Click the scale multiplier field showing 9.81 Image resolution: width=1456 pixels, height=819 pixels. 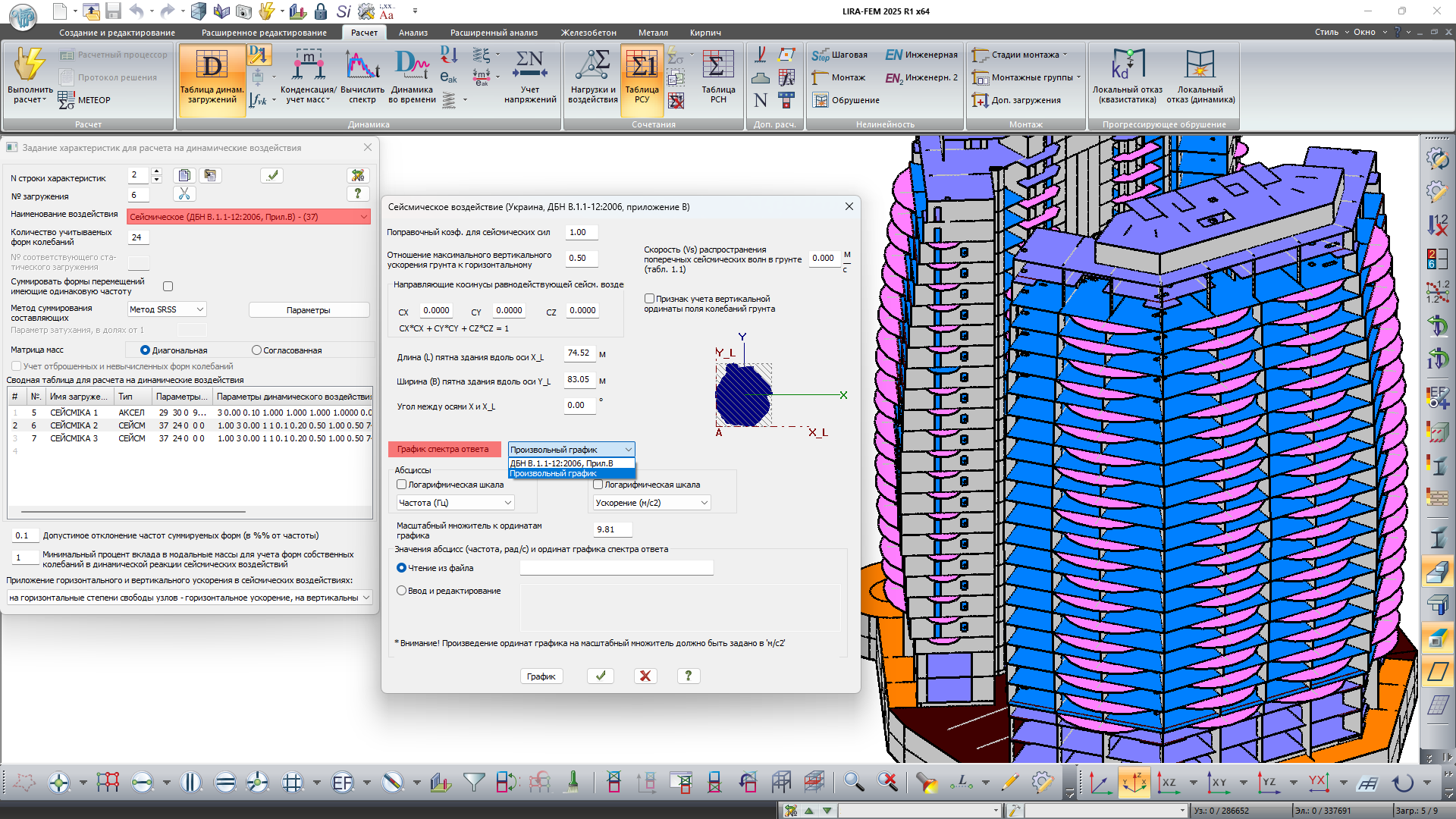[x=612, y=529]
